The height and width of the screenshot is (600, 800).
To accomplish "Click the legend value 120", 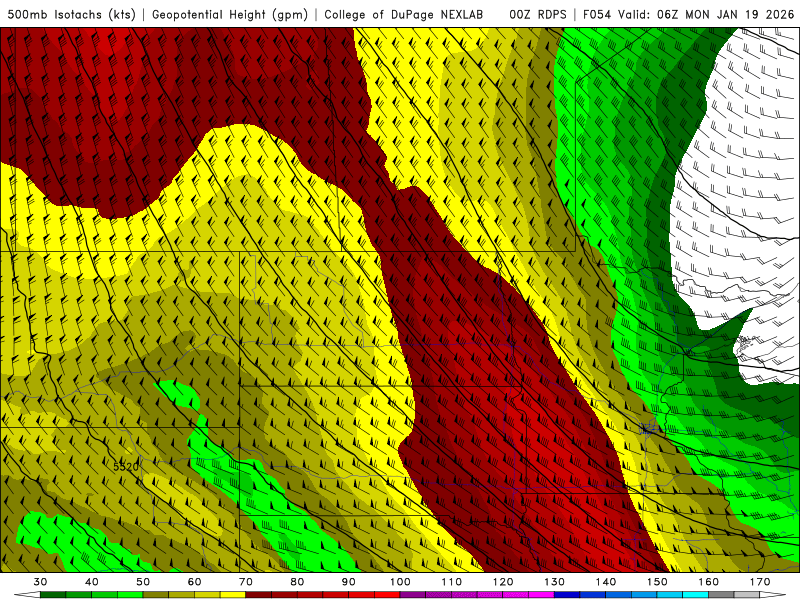I will [503, 582].
